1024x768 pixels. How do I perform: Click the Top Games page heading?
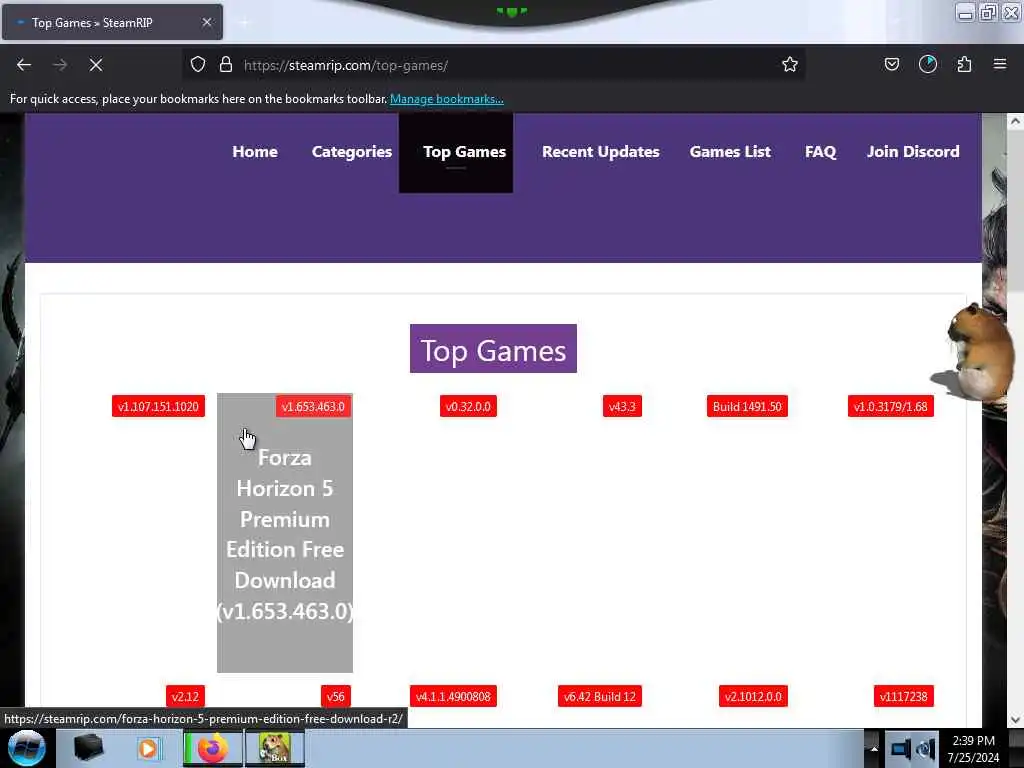point(493,349)
